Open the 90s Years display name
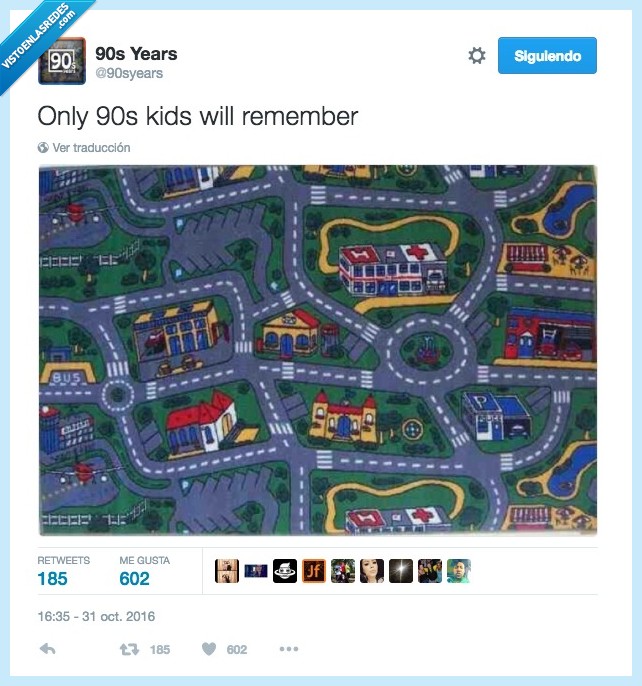This screenshot has height=686, width=642. point(136,53)
